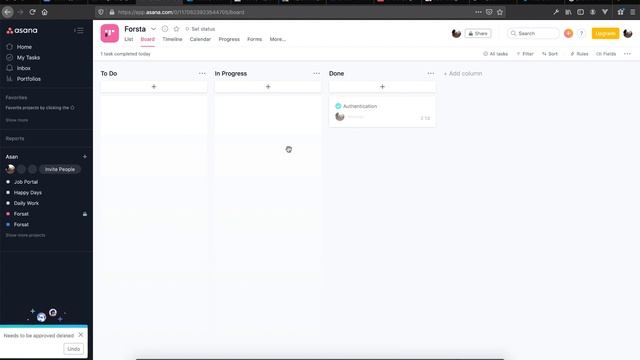Click the Share button

pos(478,33)
